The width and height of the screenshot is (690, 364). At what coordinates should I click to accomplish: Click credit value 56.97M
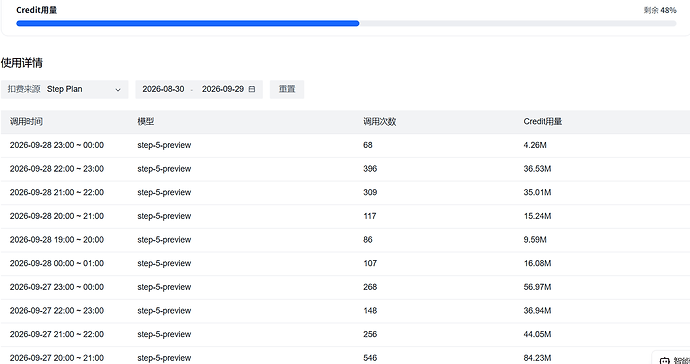tap(537, 287)
